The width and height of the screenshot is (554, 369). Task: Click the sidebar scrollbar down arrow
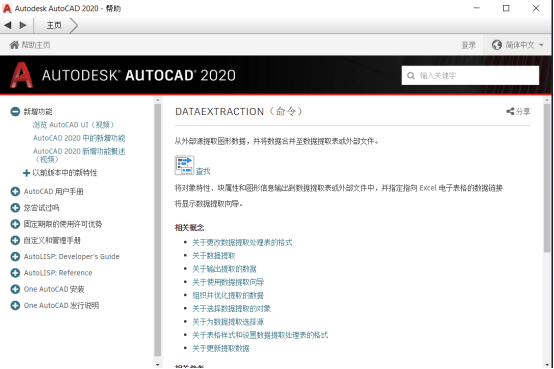click(x=158, y=364)
